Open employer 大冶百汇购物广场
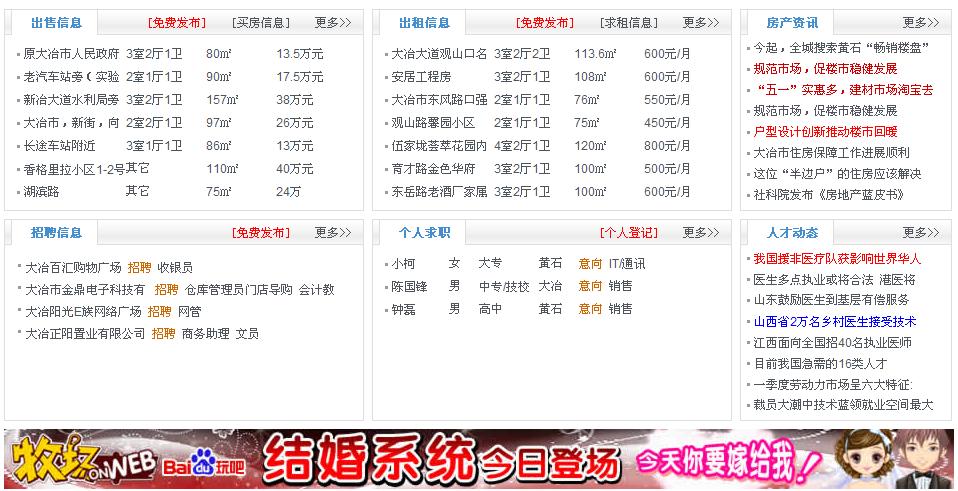The height and width of the screenshot is (491, 958). (73, 267)
